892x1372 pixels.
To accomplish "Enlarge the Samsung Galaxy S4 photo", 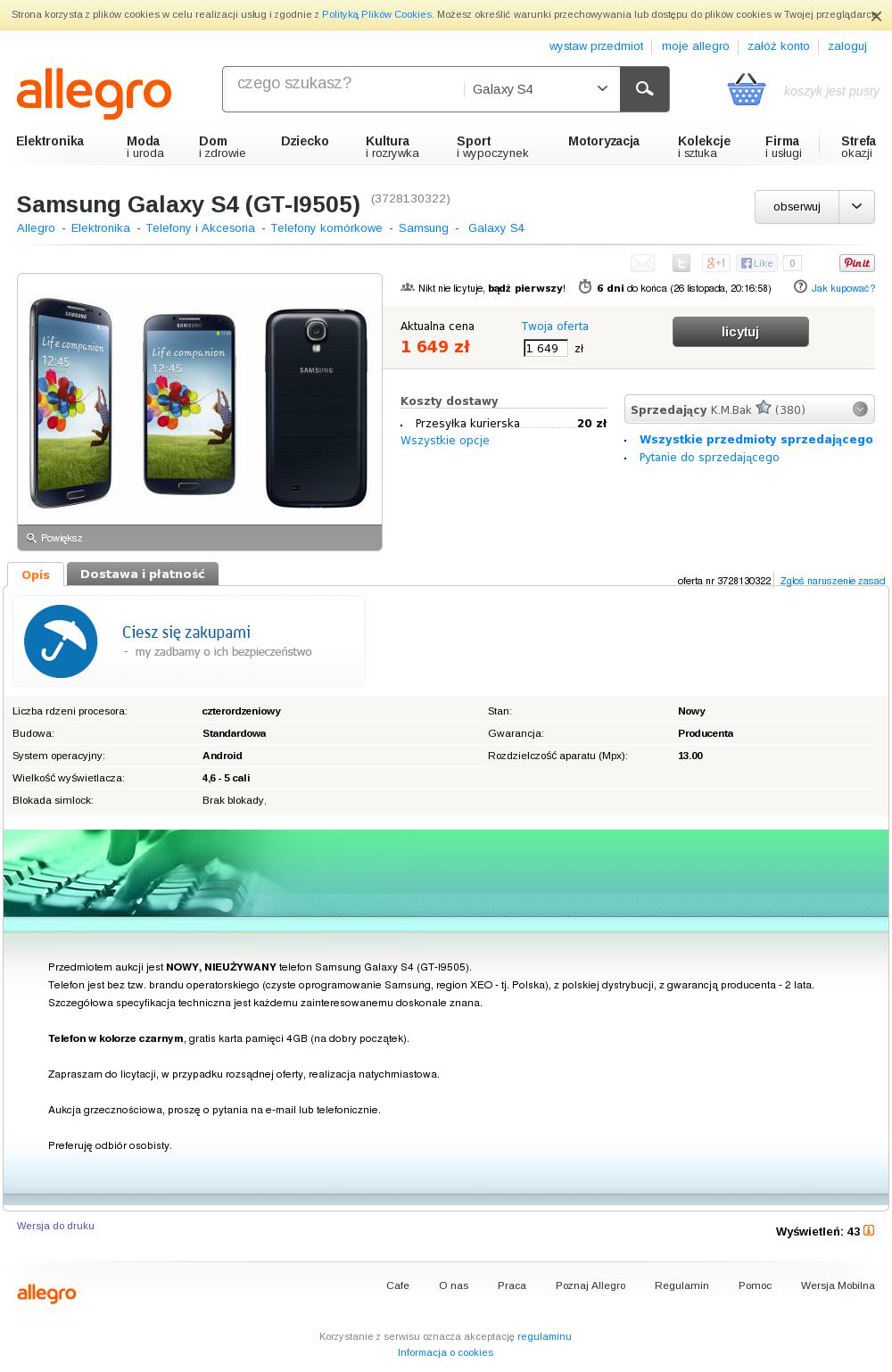I will pyautogui.click(x=200, y=538).
